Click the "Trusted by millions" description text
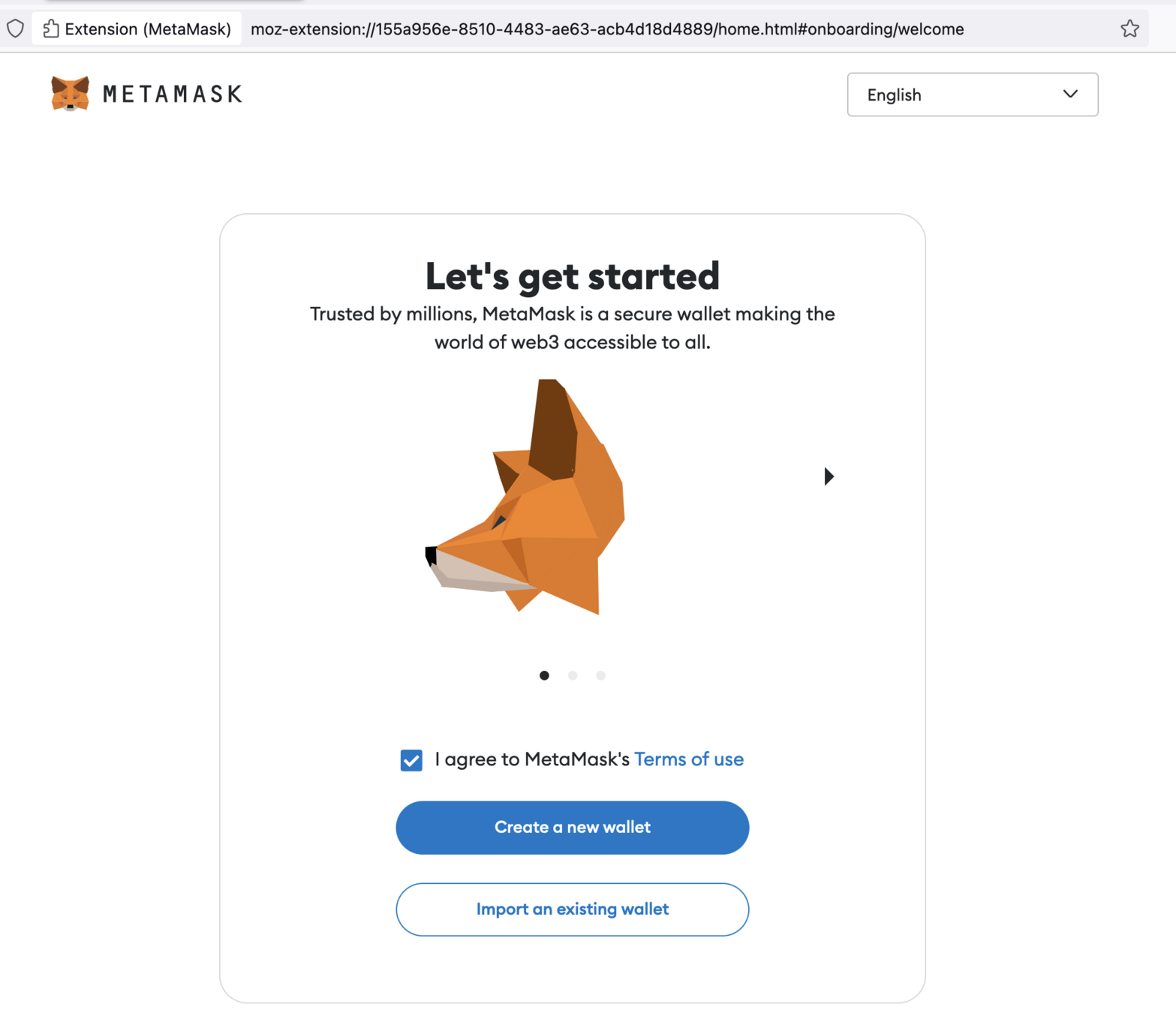The width and height of the screenshot is (1176, 1013). point(573,328)
